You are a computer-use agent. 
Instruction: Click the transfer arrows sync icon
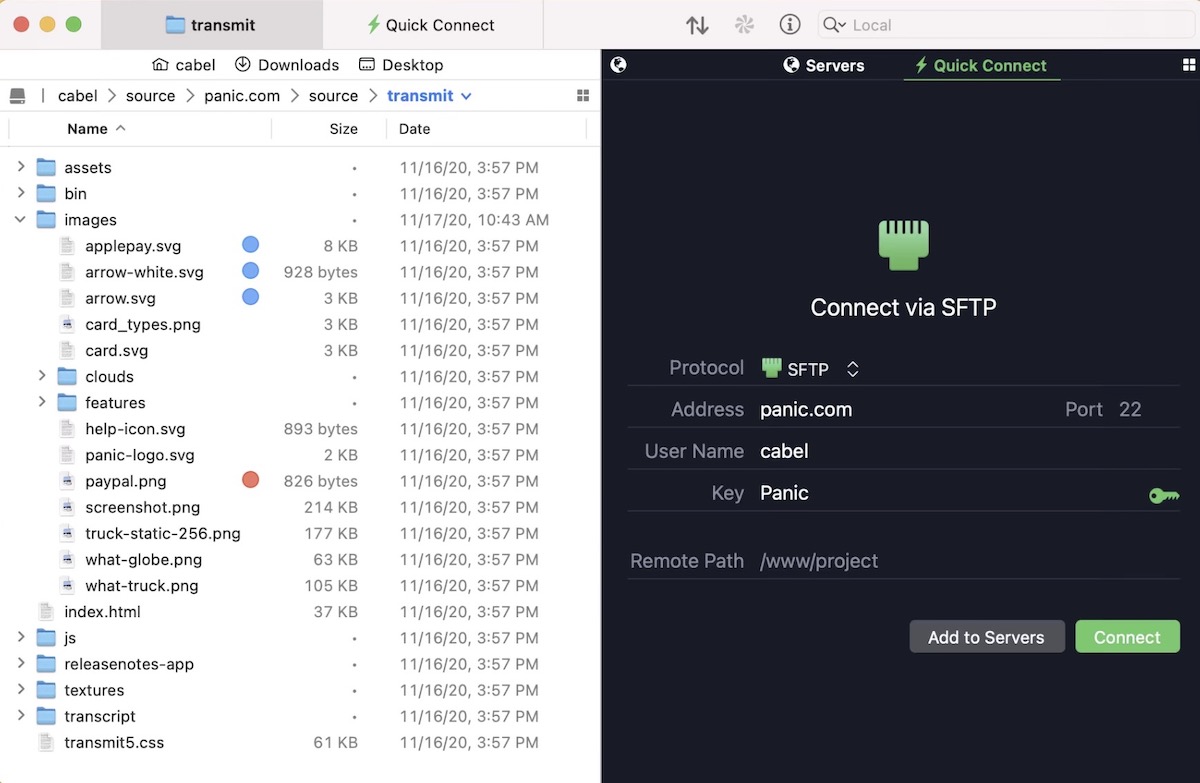tap(697, 25)
